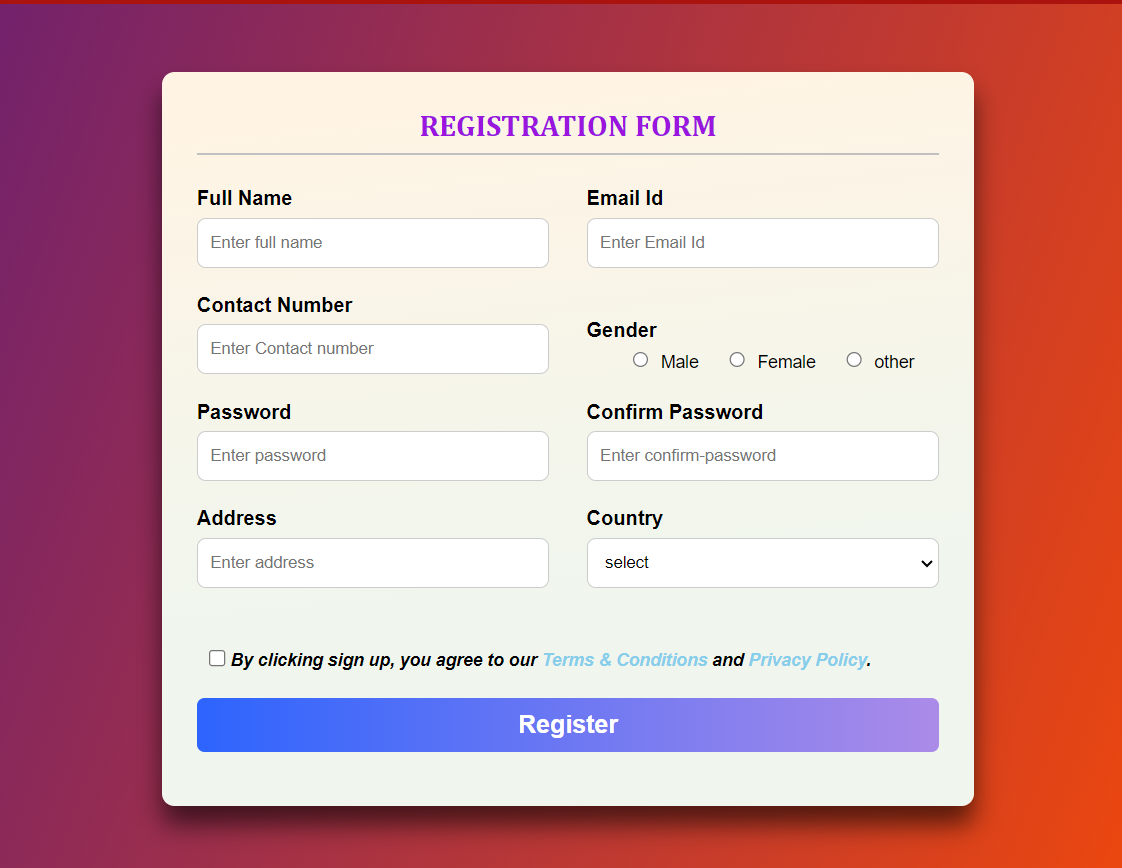
Task: Click the Country field label
Action: [625, 518]
